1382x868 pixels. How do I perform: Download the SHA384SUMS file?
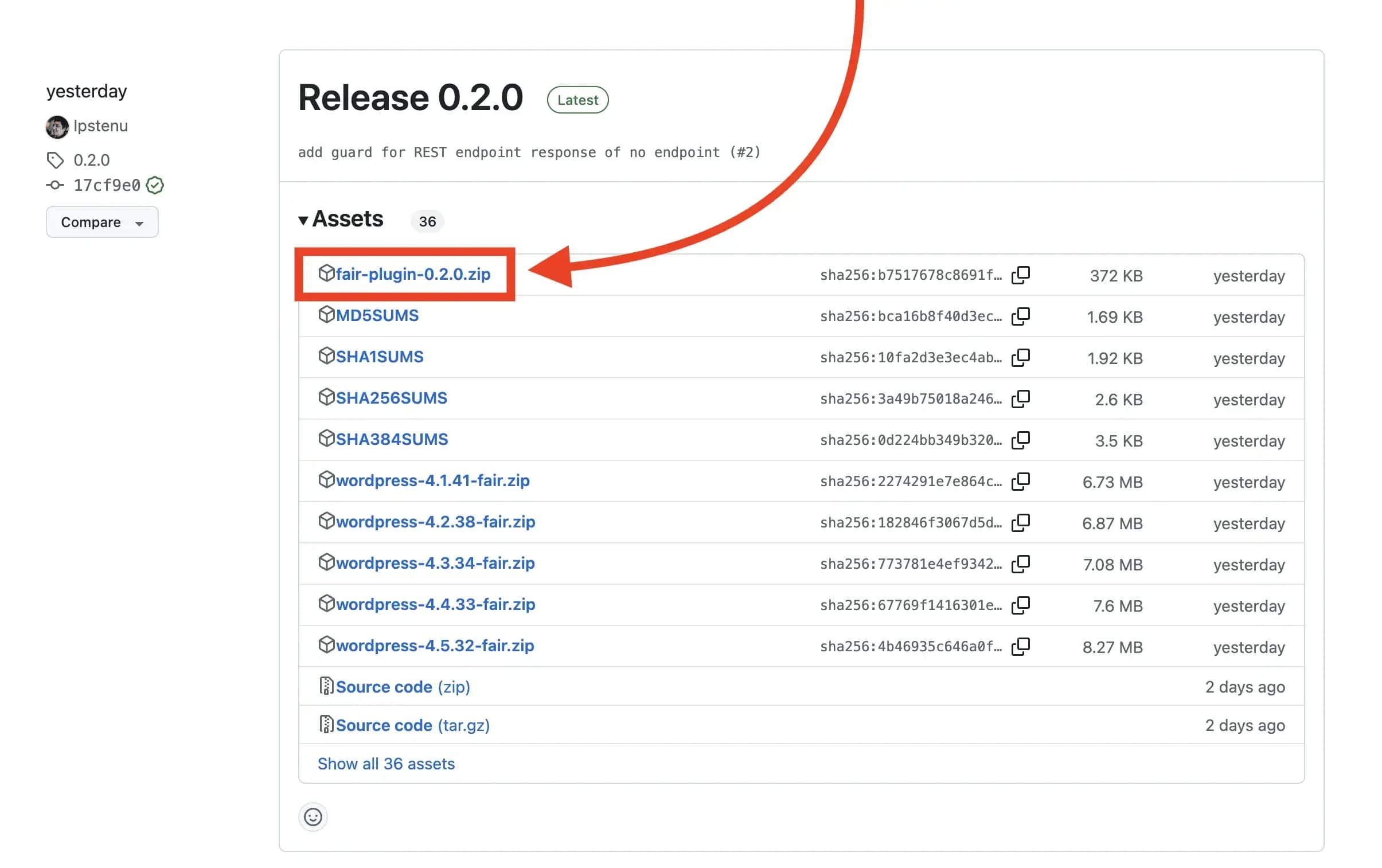pos(392,440)
